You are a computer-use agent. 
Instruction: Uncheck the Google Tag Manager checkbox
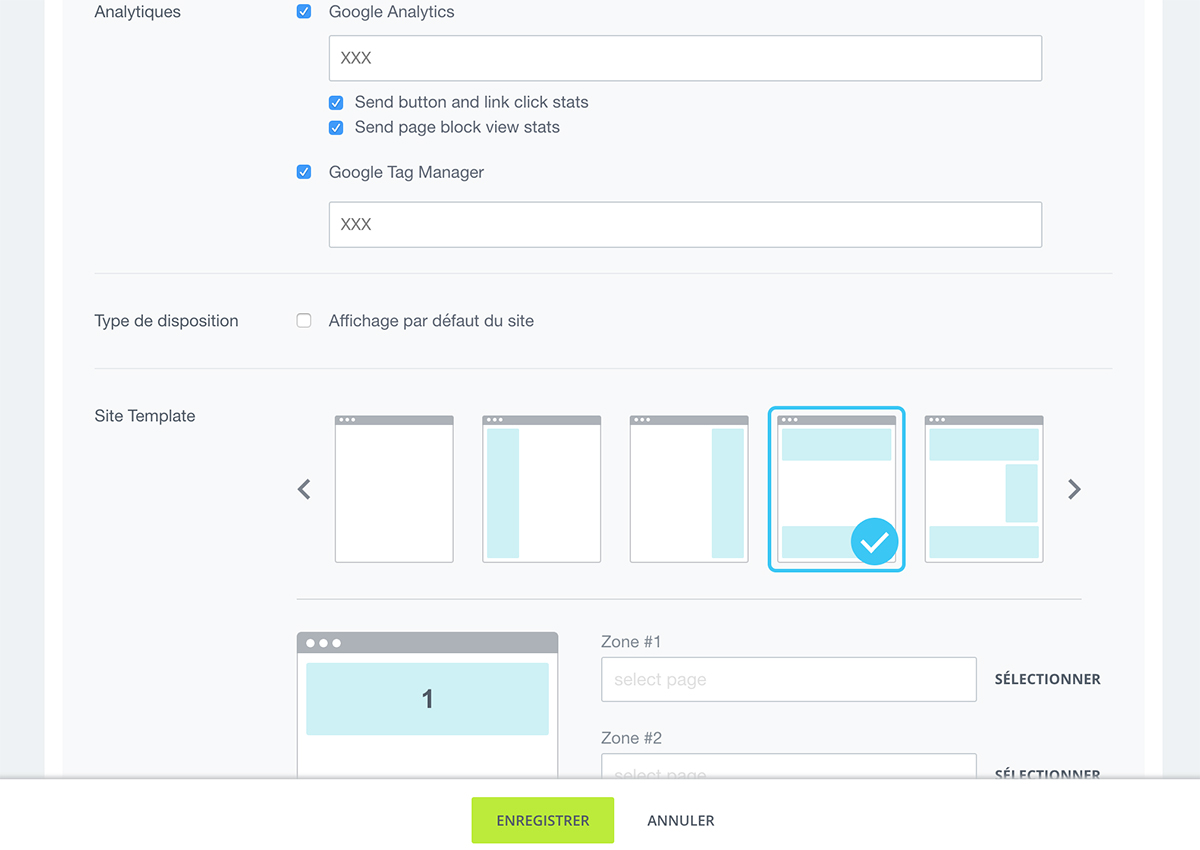pyautogui.click(x=304, y=172)
